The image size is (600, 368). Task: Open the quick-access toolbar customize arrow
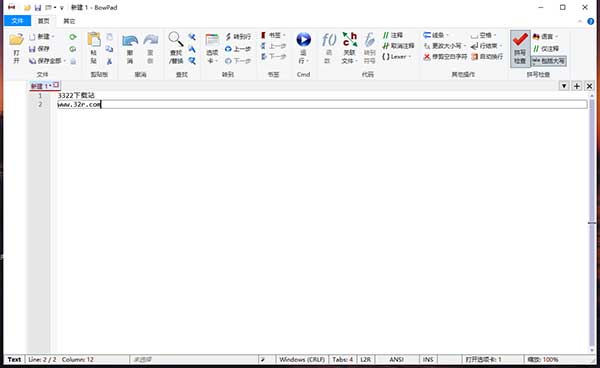pos(62,7)
